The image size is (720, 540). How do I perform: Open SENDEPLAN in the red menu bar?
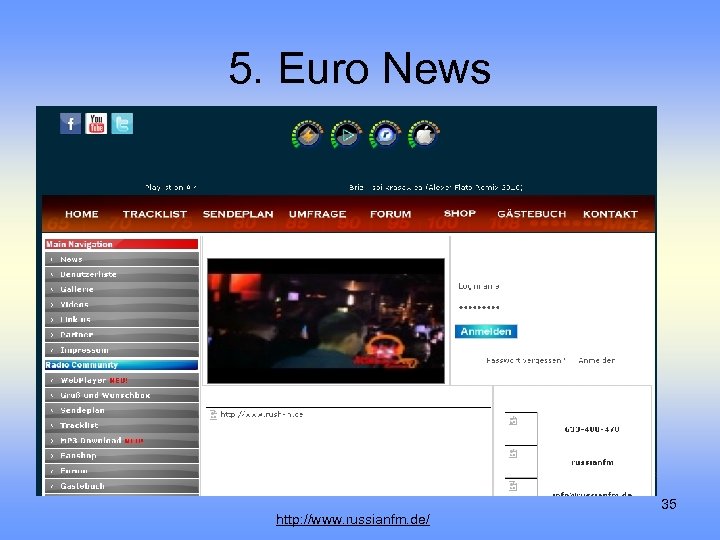pyautogui.click(x=238, y=214)
